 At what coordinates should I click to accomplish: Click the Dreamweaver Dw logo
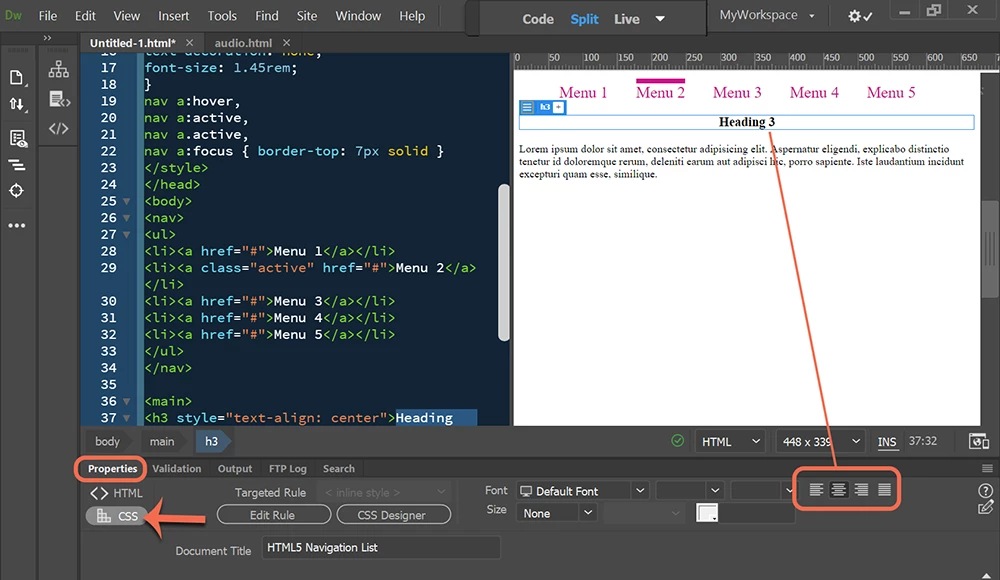pos(13,15)
